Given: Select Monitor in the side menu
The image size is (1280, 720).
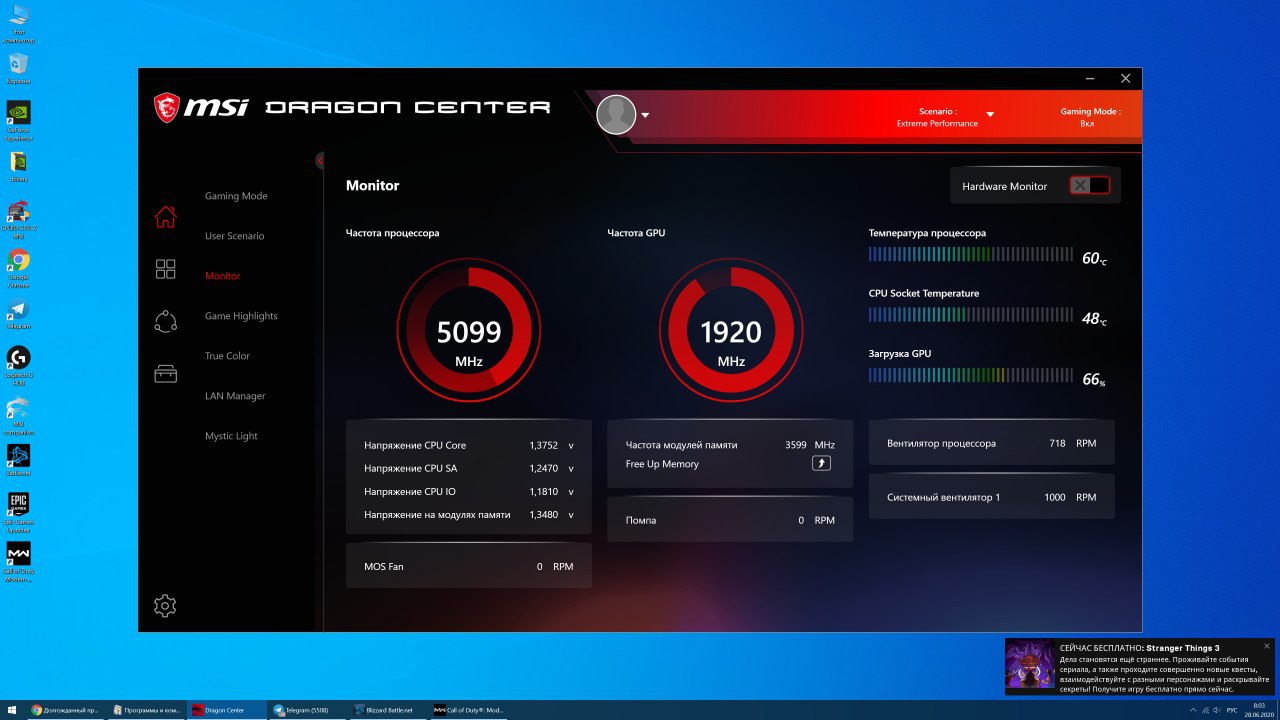Looking at the screenshot, I should 223,275.
